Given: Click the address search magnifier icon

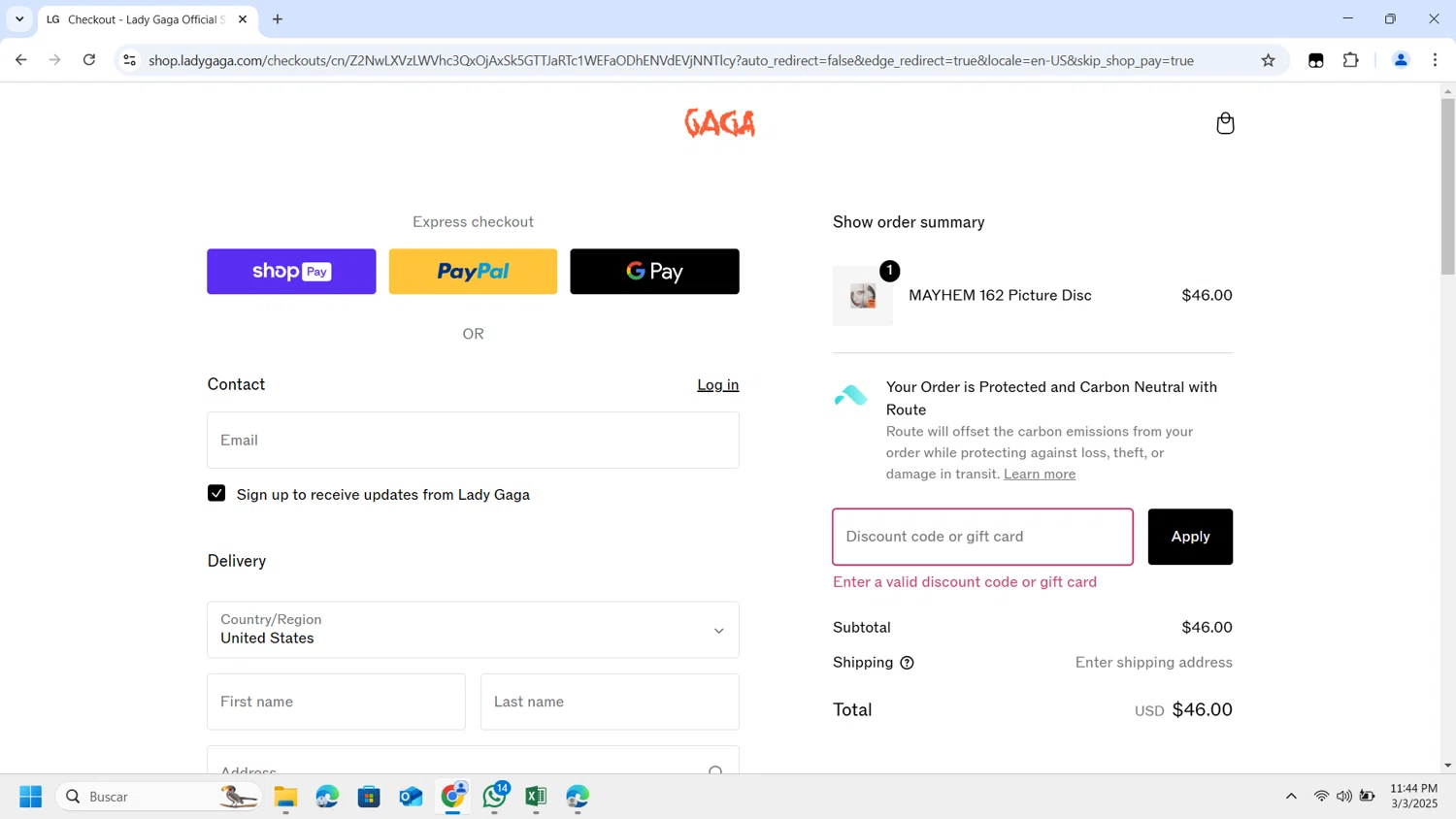Looking at the screenshot, I should [715, 771].
